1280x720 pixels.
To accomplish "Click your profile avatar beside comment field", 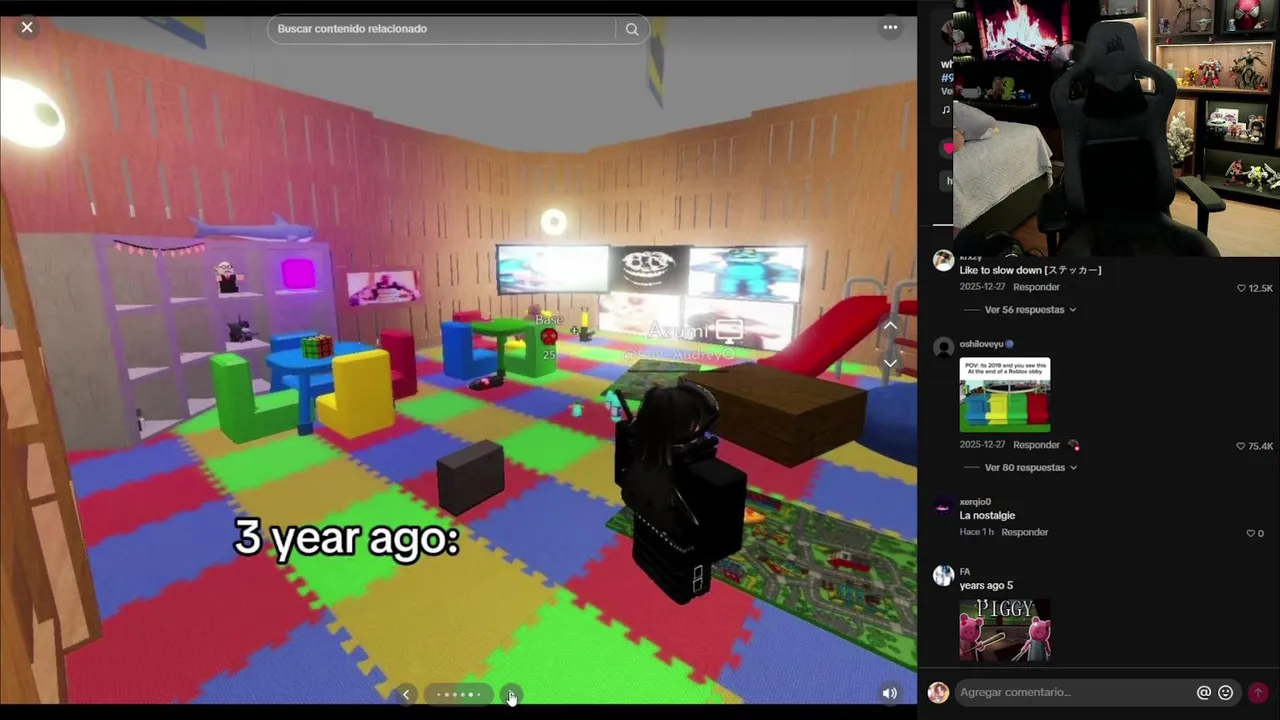I will [x=938, y=692].
